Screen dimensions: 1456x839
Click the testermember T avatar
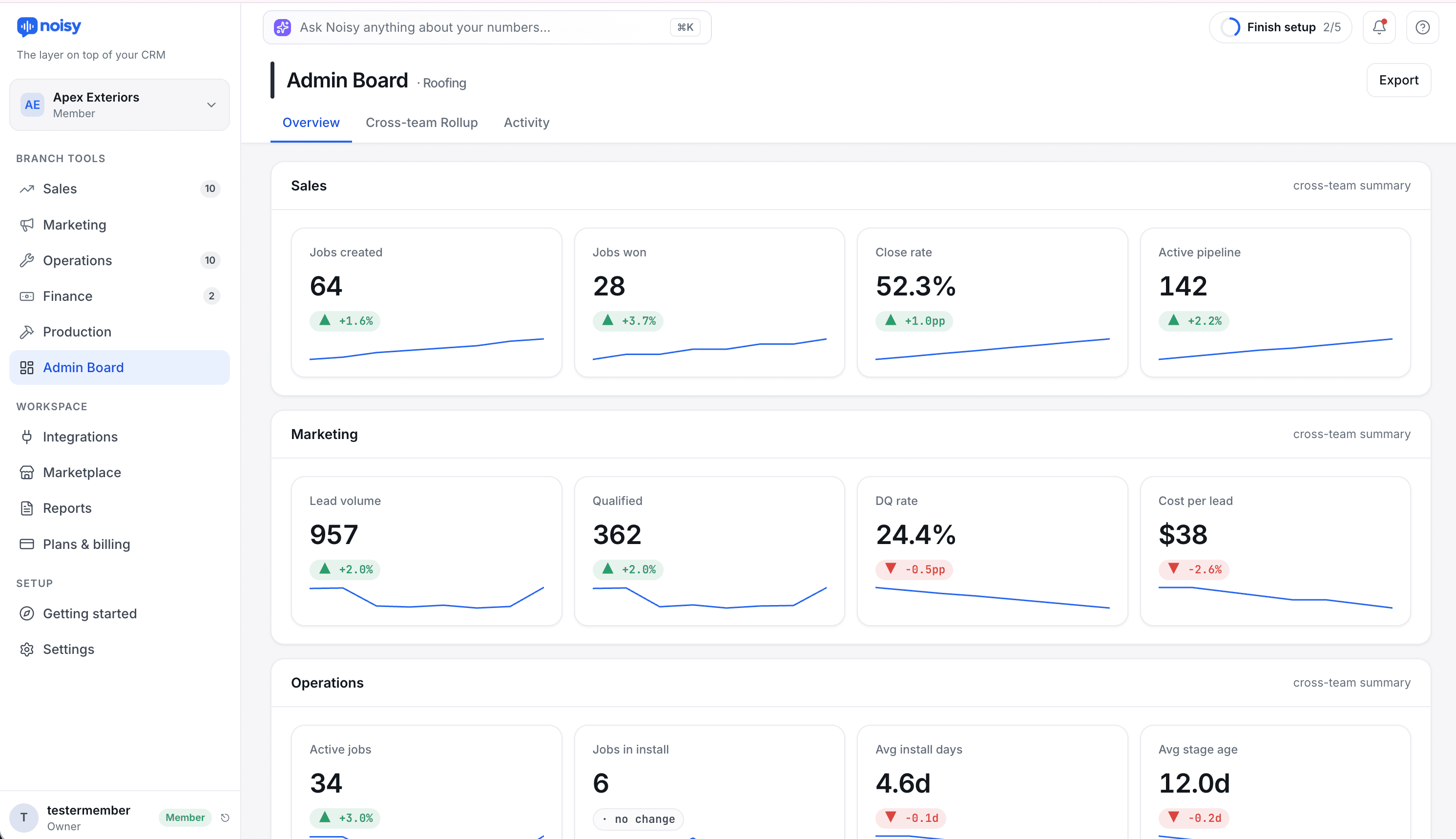click(23, 818)
